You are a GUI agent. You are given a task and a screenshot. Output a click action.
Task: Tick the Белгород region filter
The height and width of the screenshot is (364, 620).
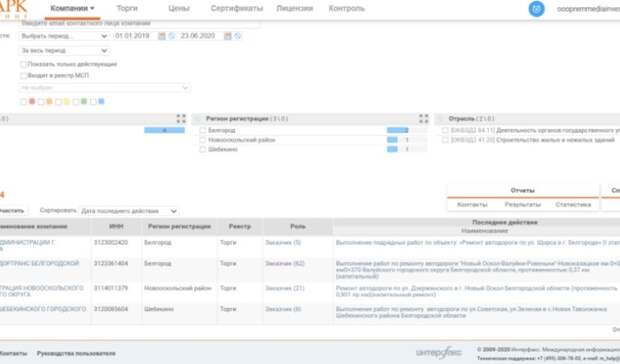203,130
